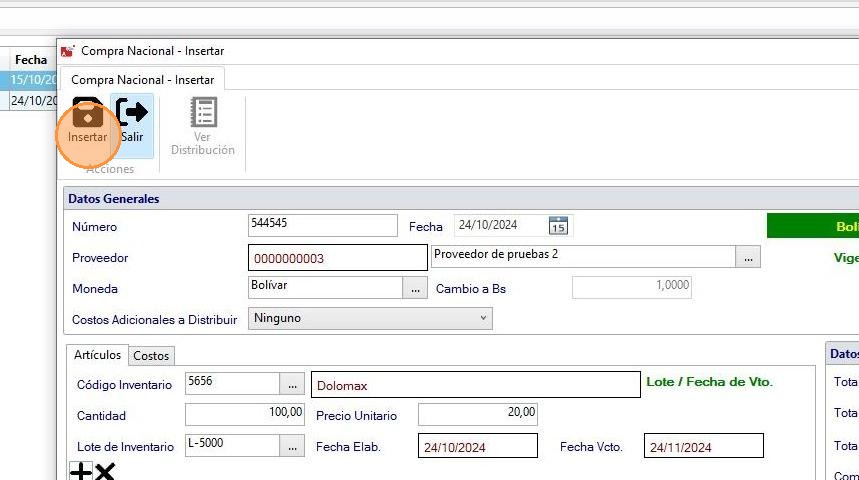Click the Número field 544545
Screen dimensions: 859x480
(x=323, y=225)
